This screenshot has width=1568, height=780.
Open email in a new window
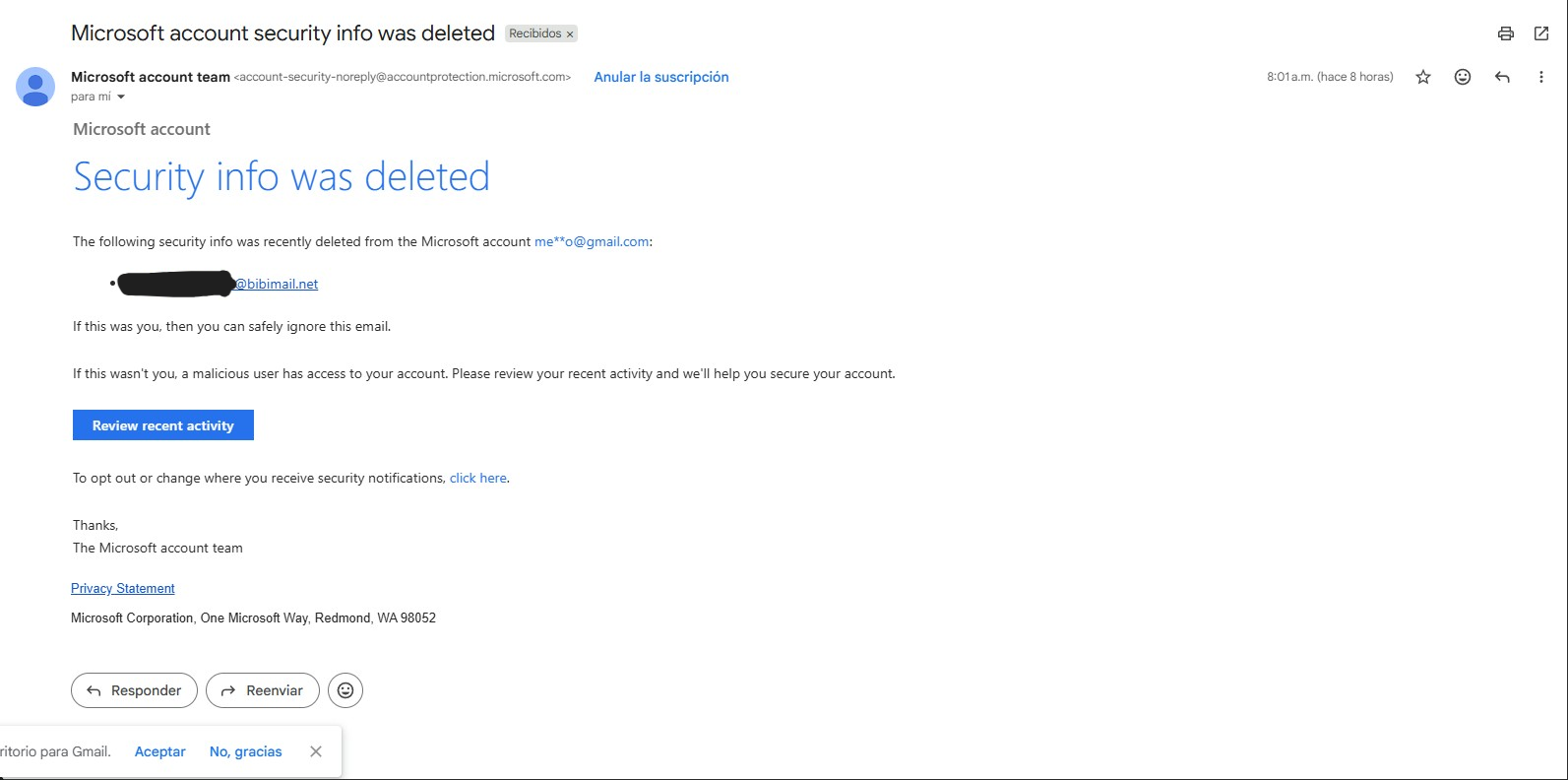pyautogui.click(x=1541, y=33)
